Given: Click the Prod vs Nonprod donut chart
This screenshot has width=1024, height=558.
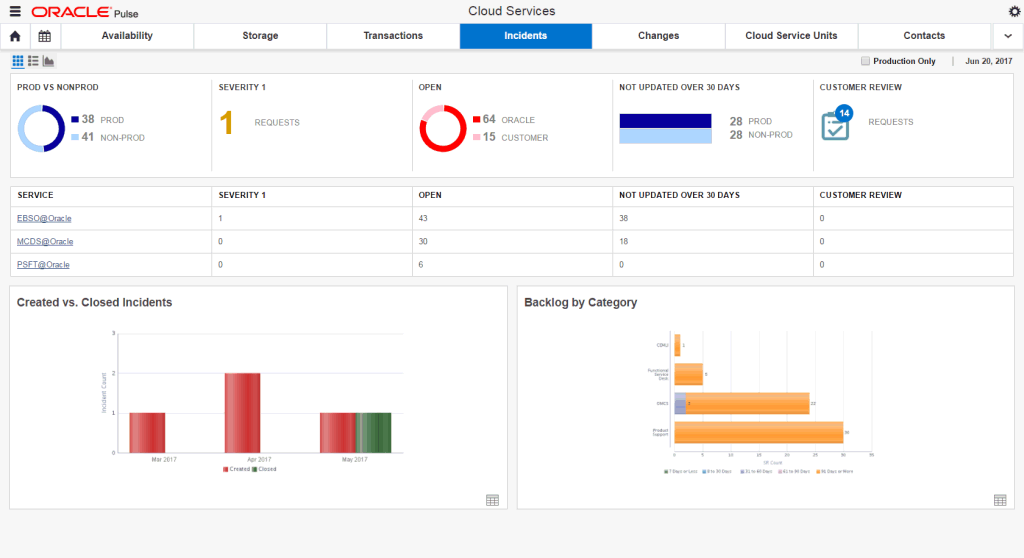Looking at the screenshot, I should coord(41,129).
